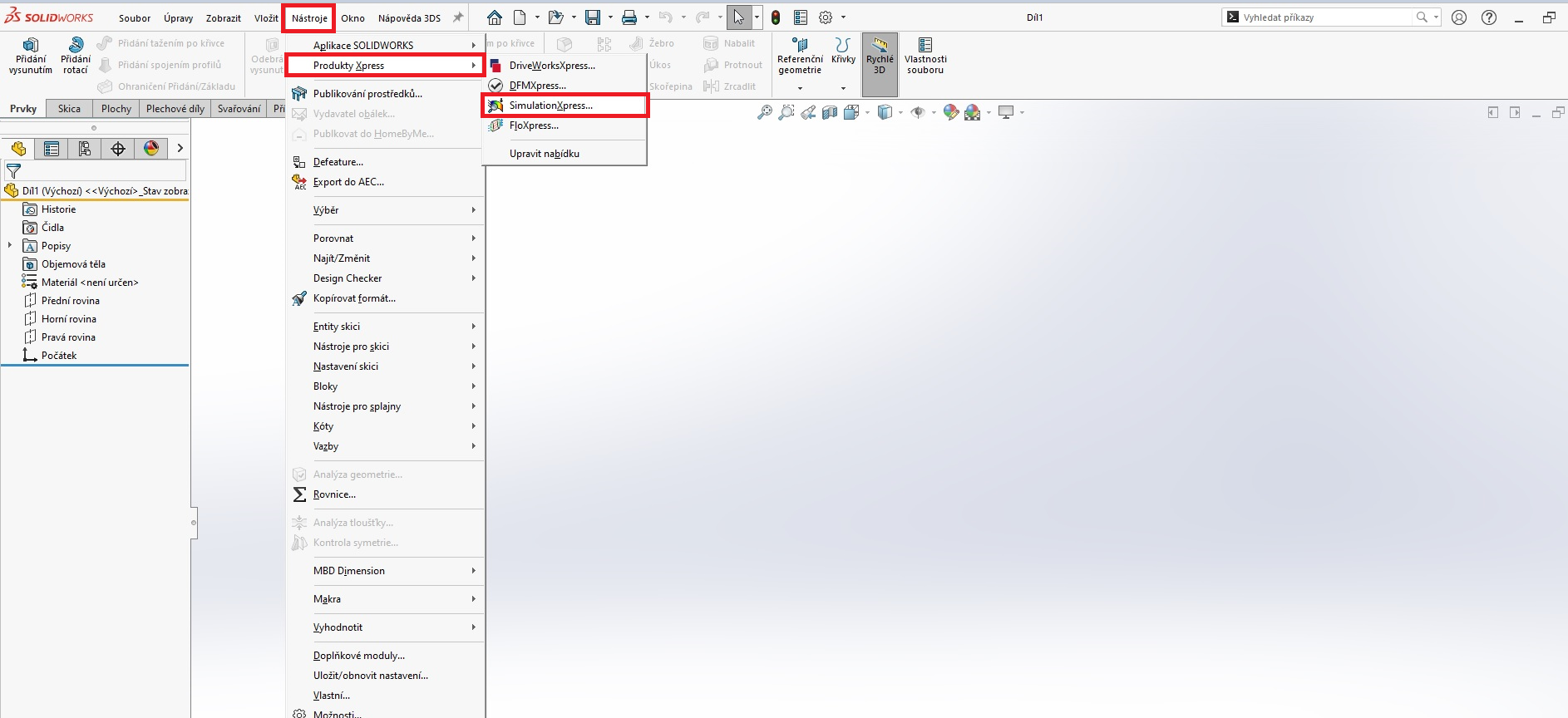This screenshot has height=718, width=1568.
Task: Open the Zobrazit menu
Action: 224,18
